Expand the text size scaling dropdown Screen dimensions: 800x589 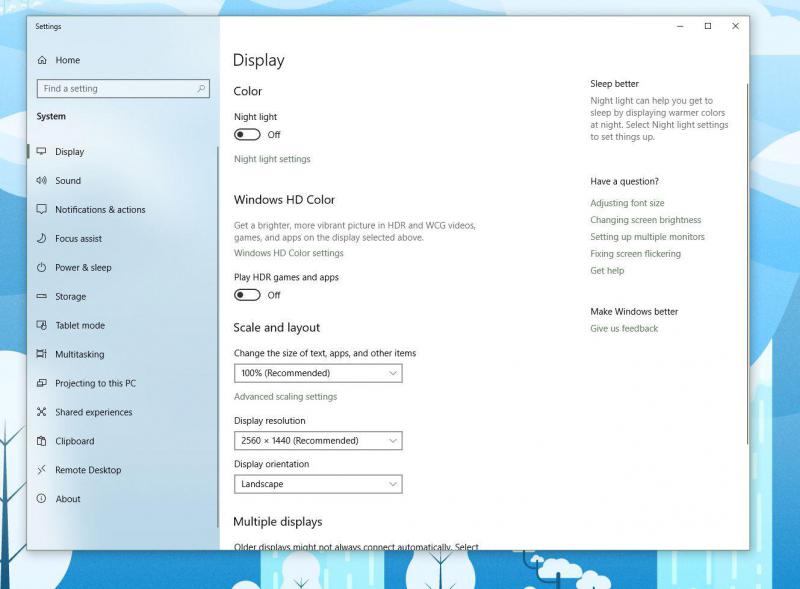pos(318,373)
